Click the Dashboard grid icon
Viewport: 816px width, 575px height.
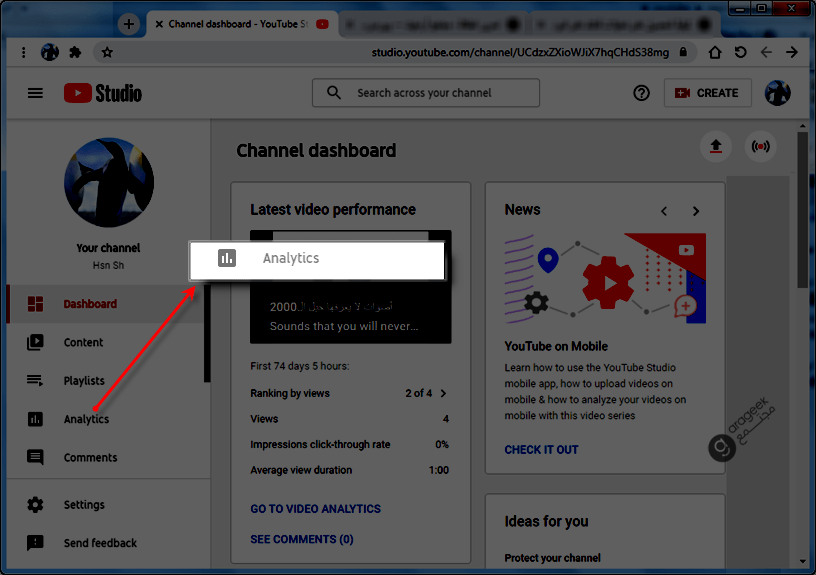(x=35, y=304)
